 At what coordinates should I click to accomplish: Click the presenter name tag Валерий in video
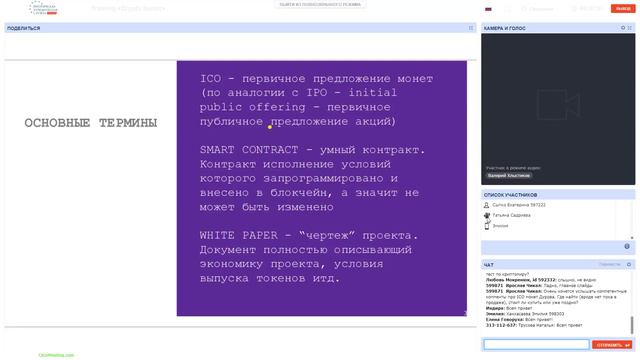(x=509, y=176)
